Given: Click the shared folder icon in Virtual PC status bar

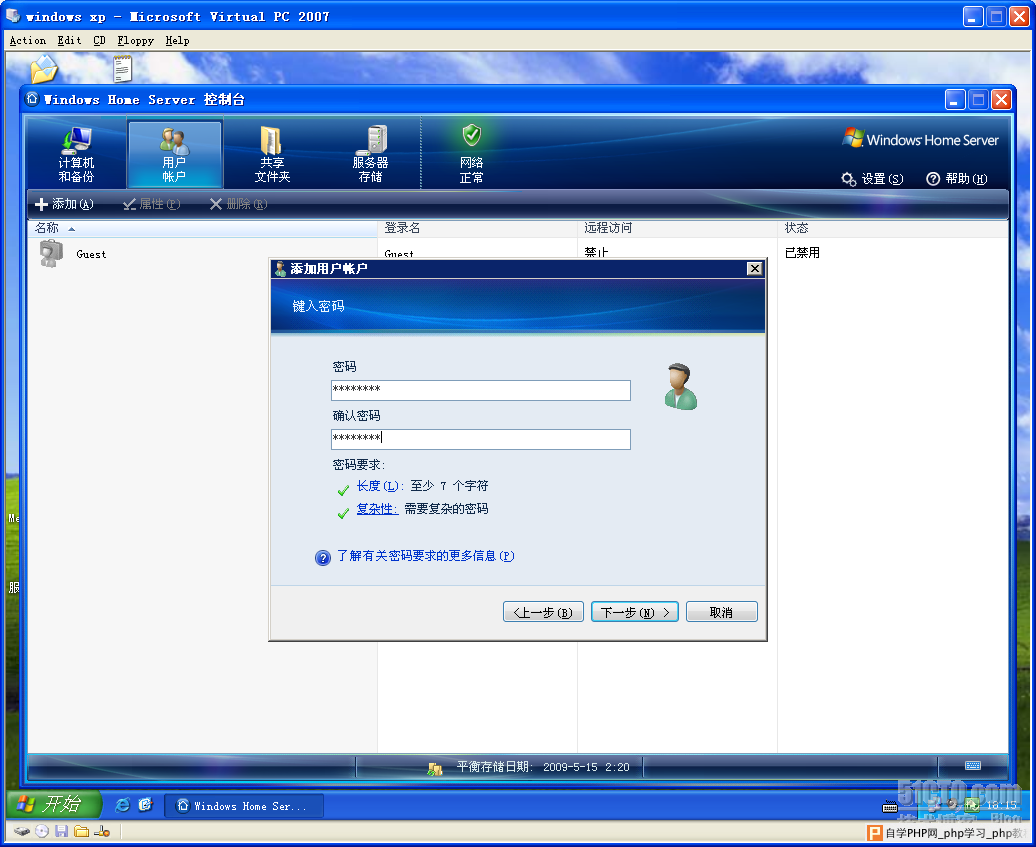Looking at the screenshot, I should click(x=81, y=831).
